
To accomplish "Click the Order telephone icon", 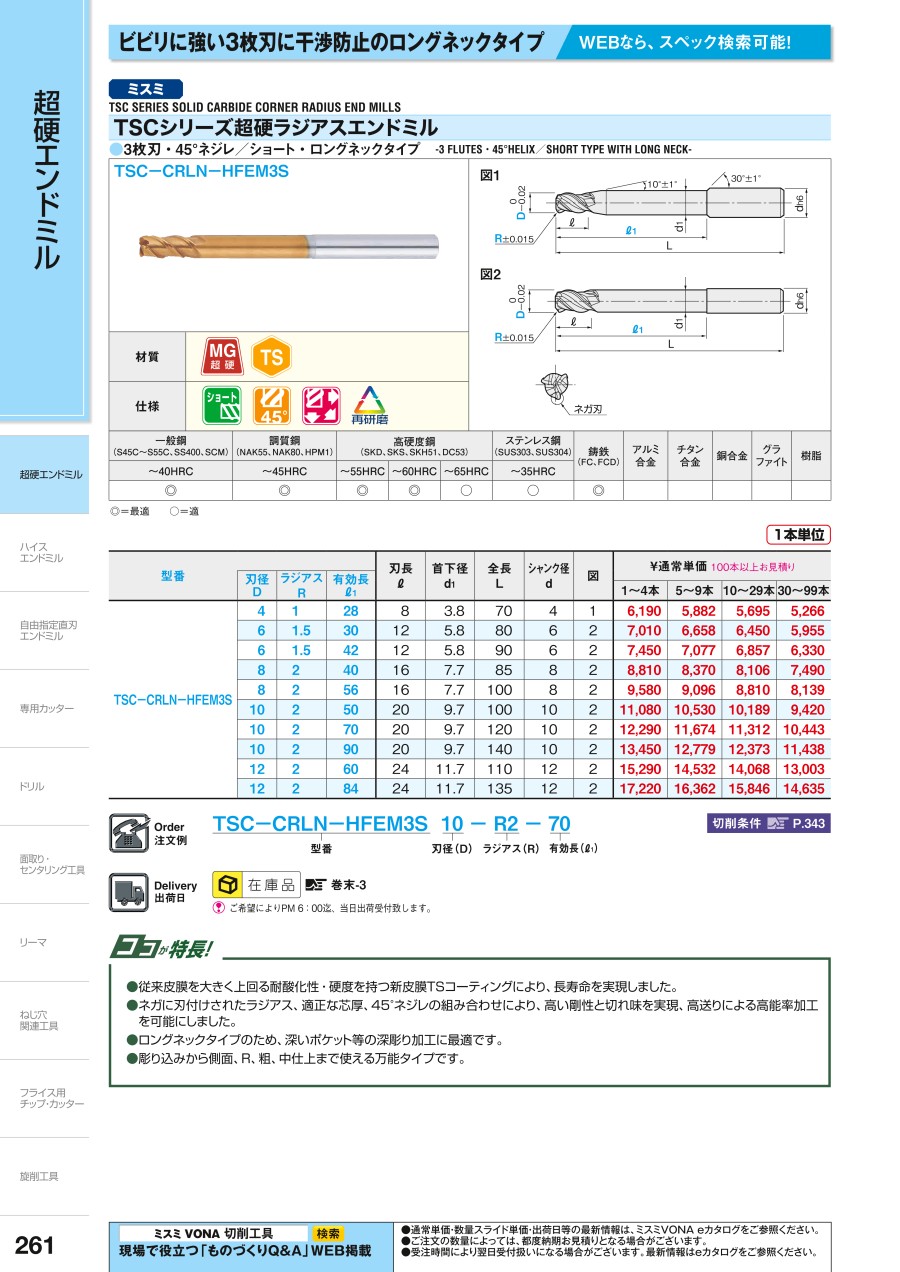I will [x=128, y=833].
